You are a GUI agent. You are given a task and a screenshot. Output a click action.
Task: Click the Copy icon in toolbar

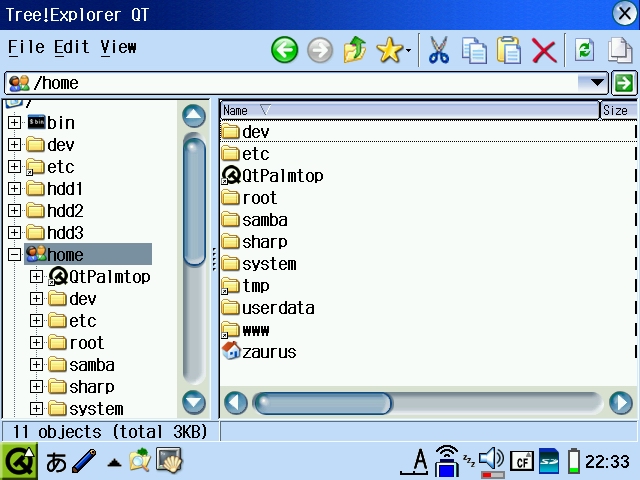pyautogui.click(x=474, y=50)
